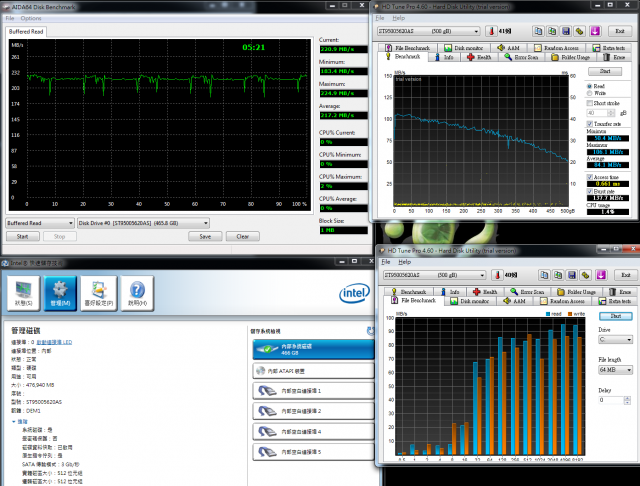Click AIDA64 Clear button

[243, 237]
